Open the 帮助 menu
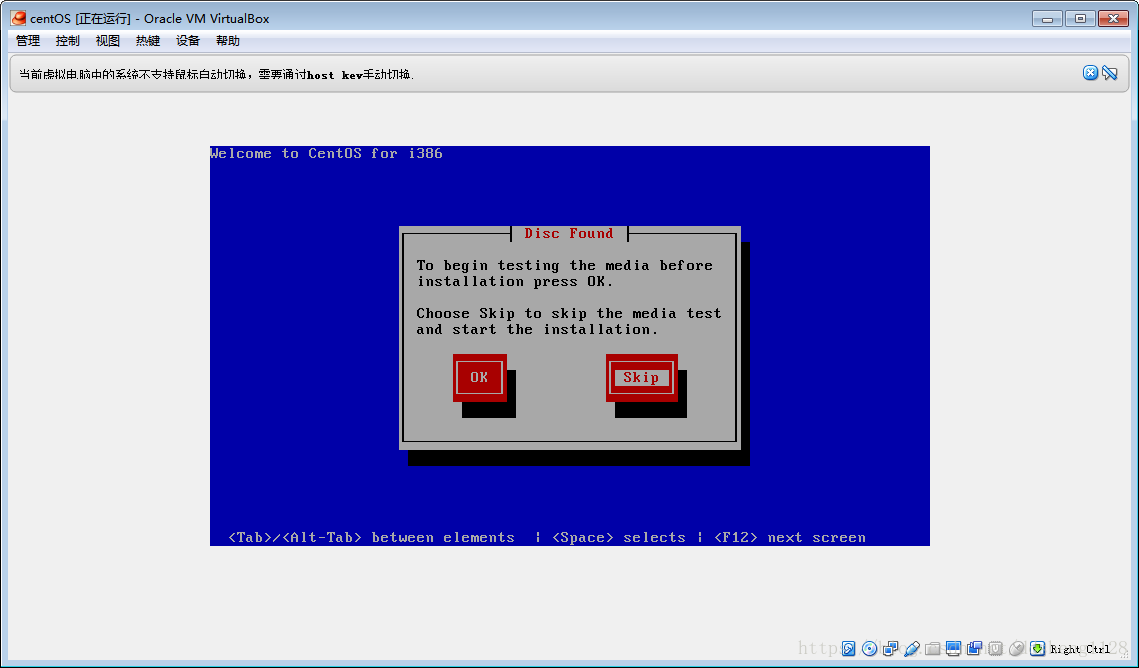 click(227, 41)
